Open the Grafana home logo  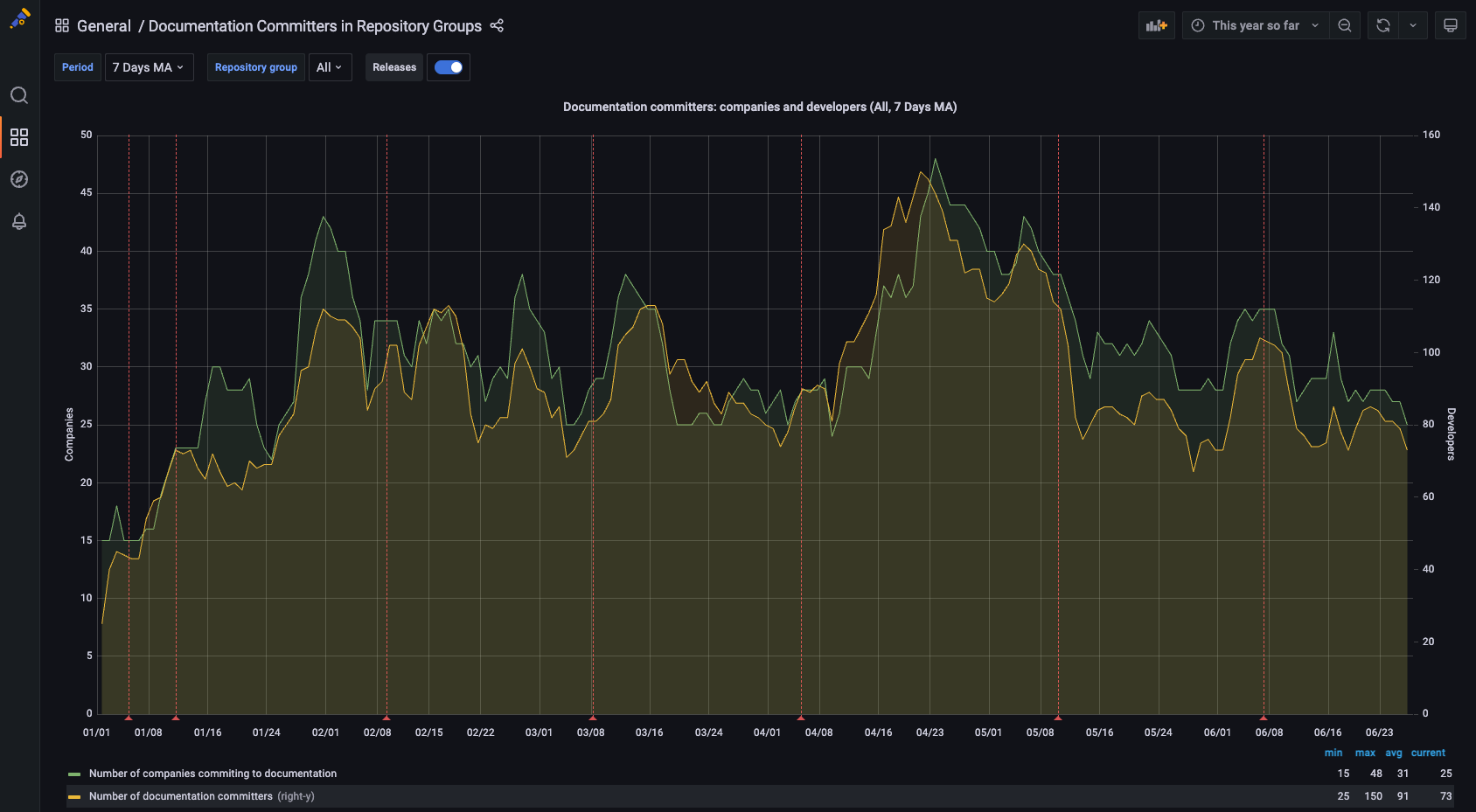coord(19,19)
